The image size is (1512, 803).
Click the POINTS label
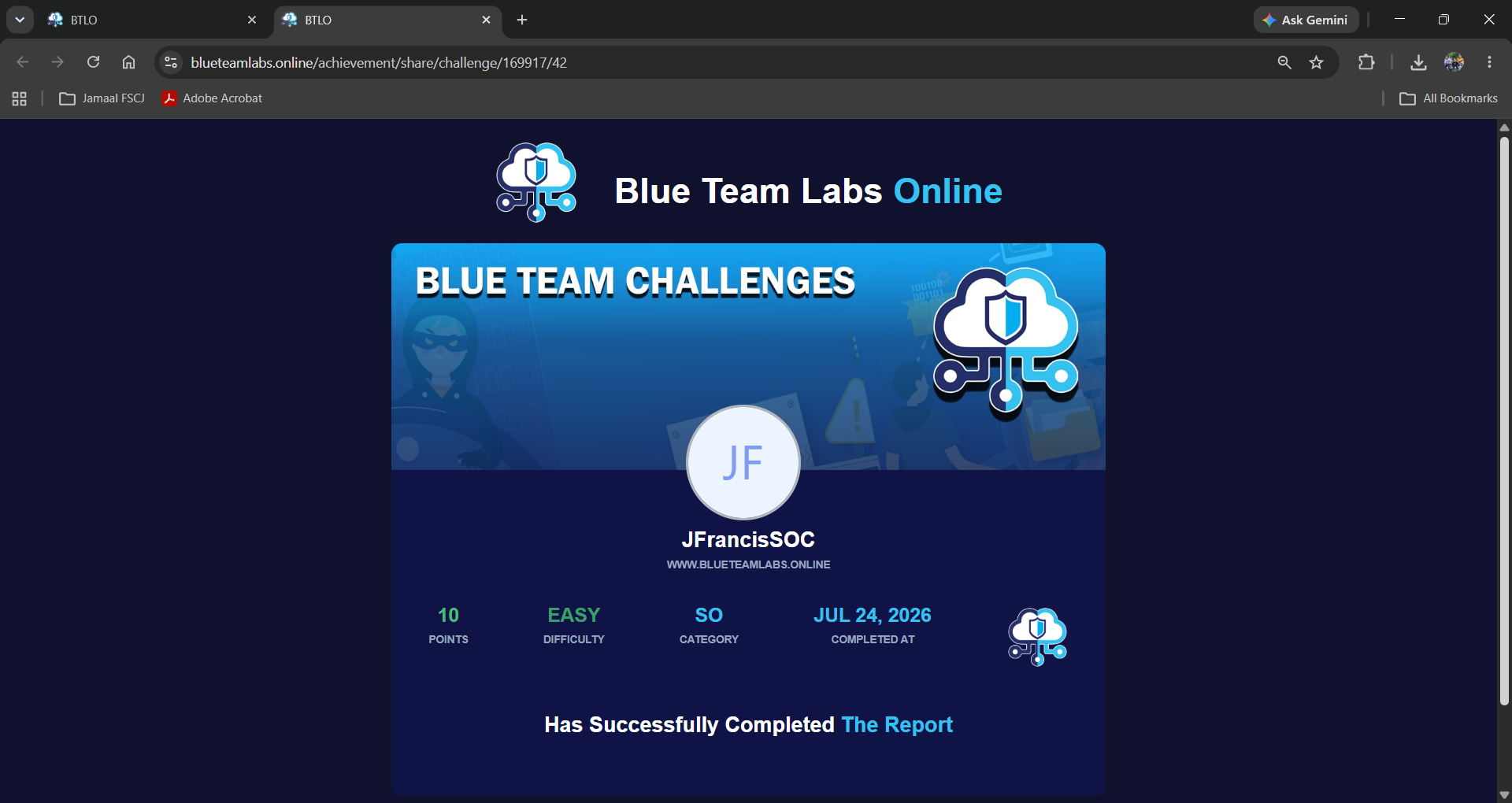(448, 639)
